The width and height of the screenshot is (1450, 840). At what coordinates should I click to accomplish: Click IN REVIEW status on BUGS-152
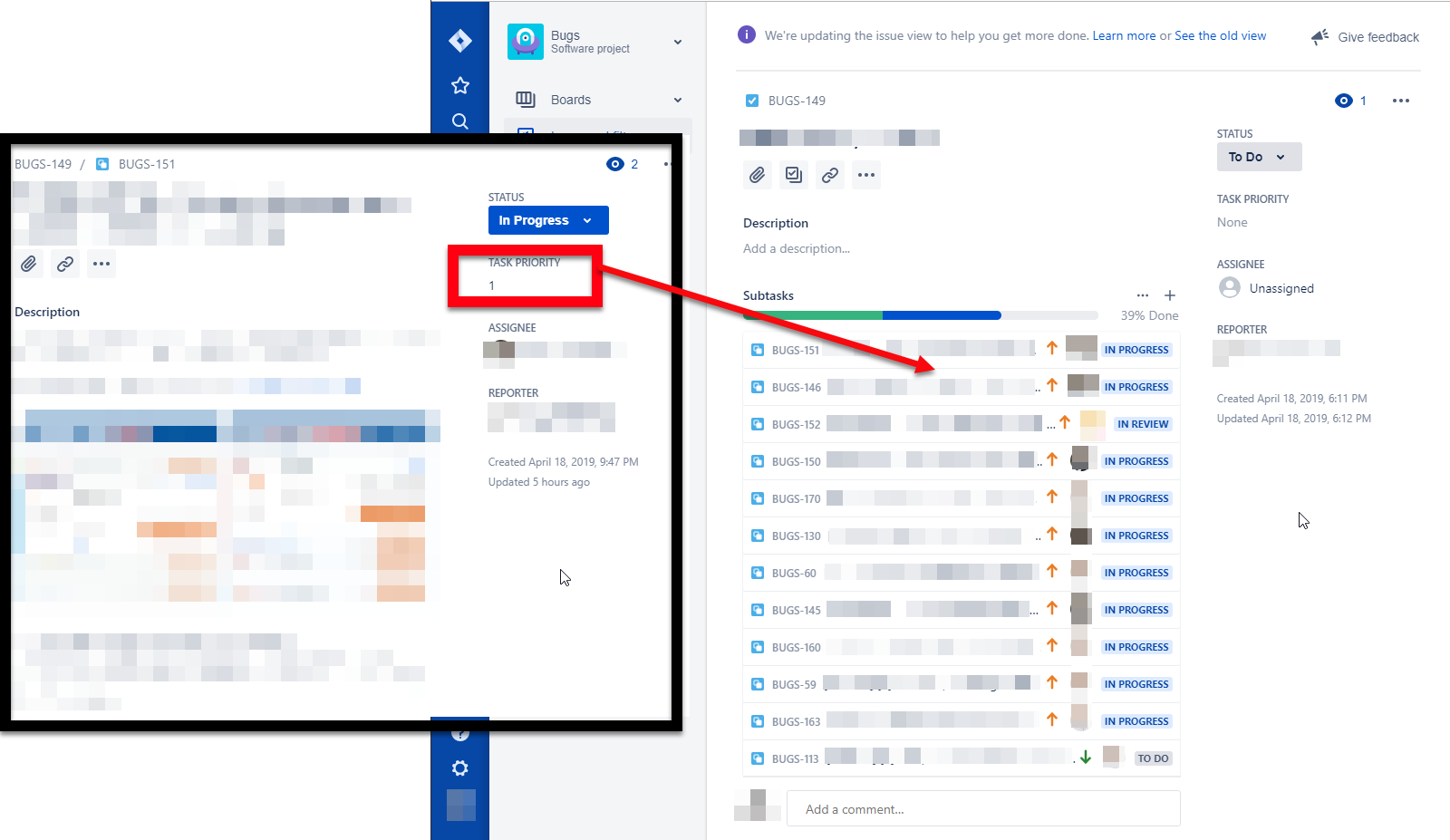coord(1143,424)
